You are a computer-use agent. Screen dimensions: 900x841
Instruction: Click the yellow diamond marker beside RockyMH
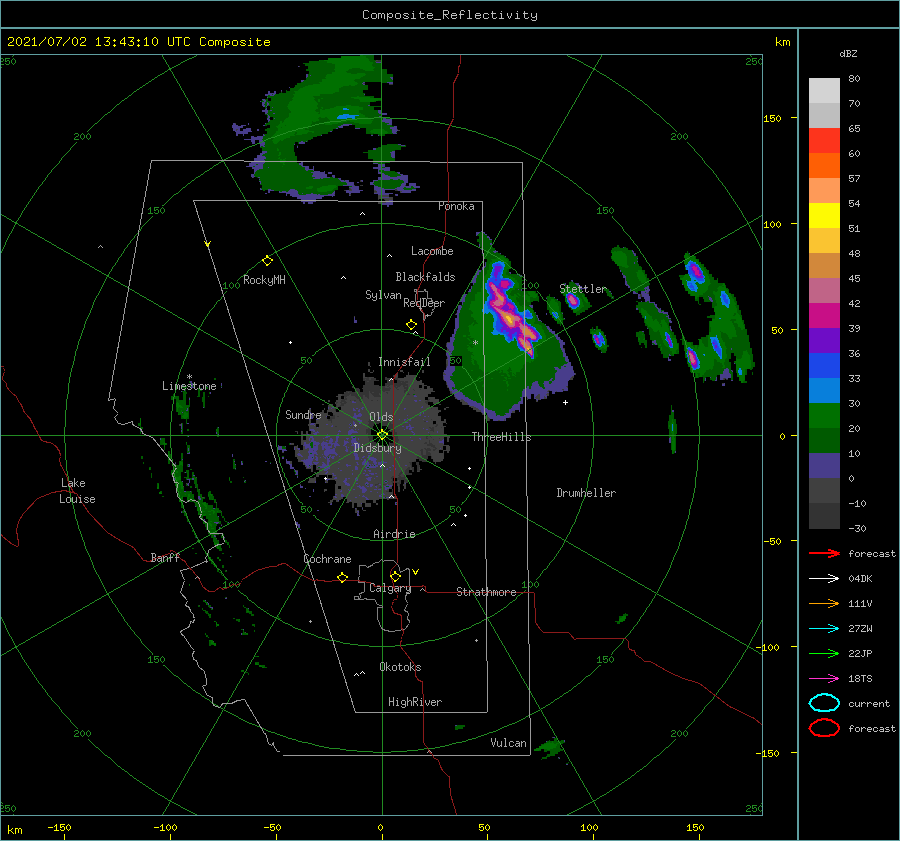click(x=267, y=261)
